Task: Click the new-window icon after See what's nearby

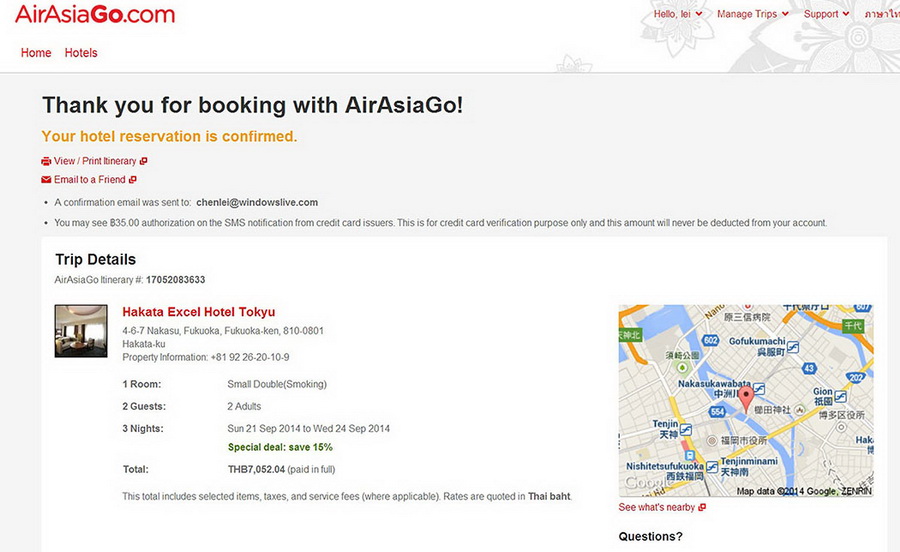Action: pyautogui.click(x=702, y=507)
